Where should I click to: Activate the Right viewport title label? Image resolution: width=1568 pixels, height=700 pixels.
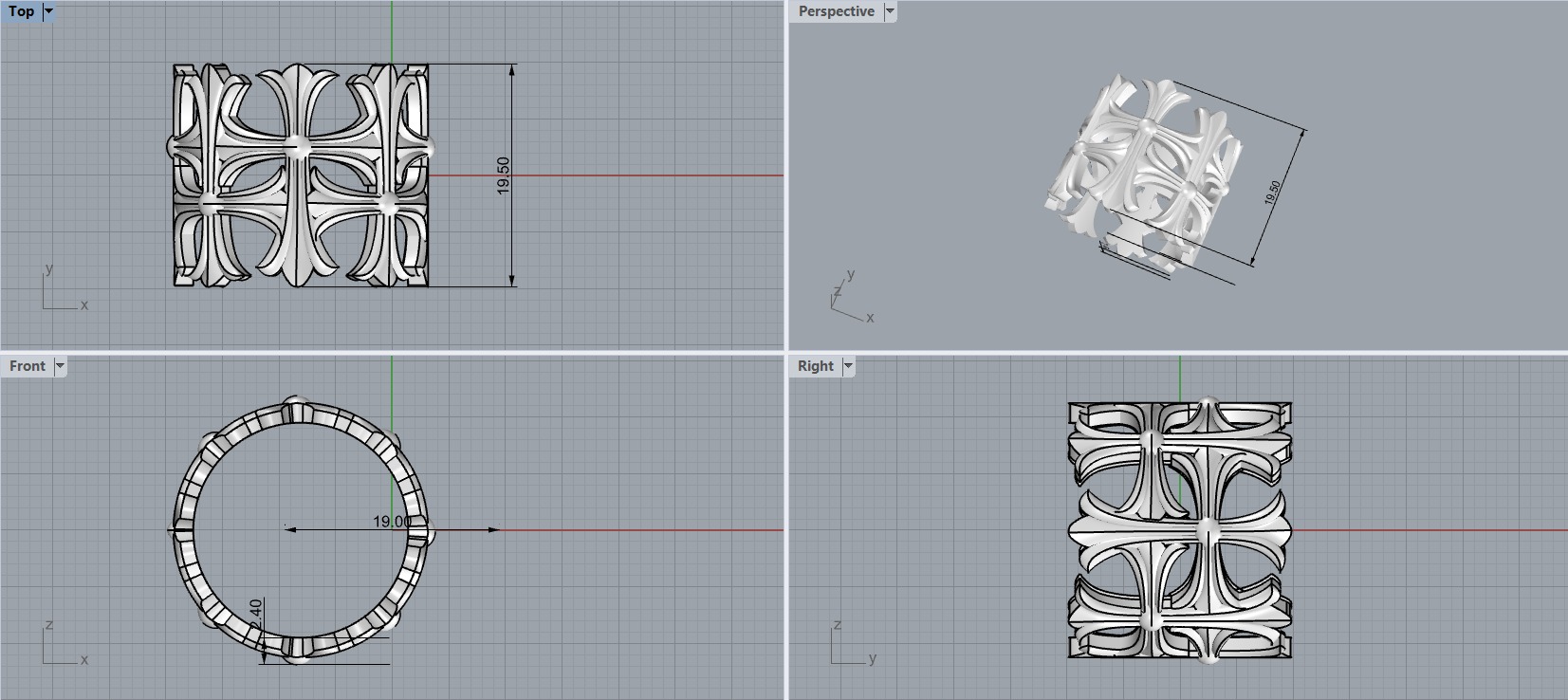click(x=816, y=366)
